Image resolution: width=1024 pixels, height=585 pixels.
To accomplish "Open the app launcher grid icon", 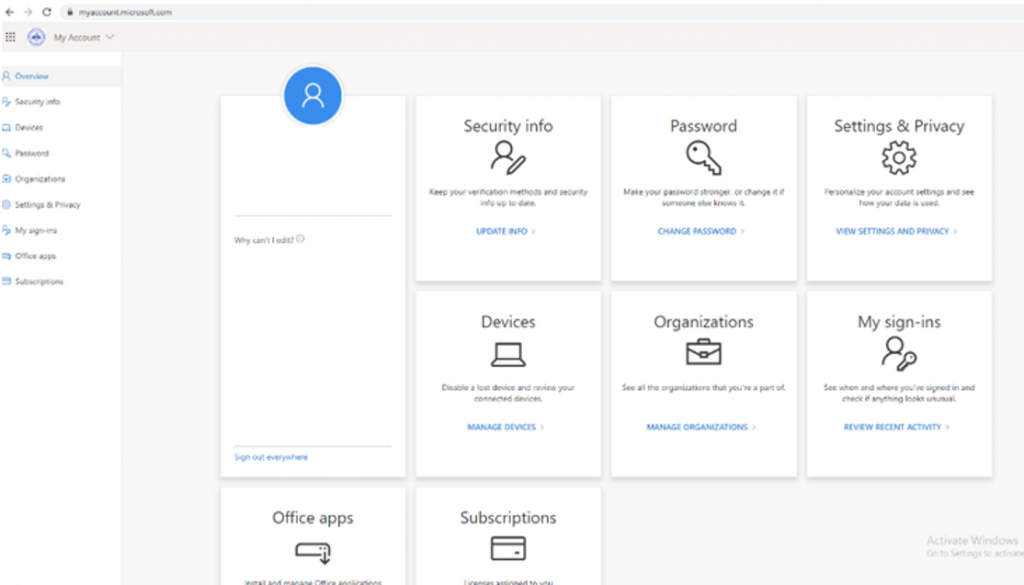I will coord(11,37).
